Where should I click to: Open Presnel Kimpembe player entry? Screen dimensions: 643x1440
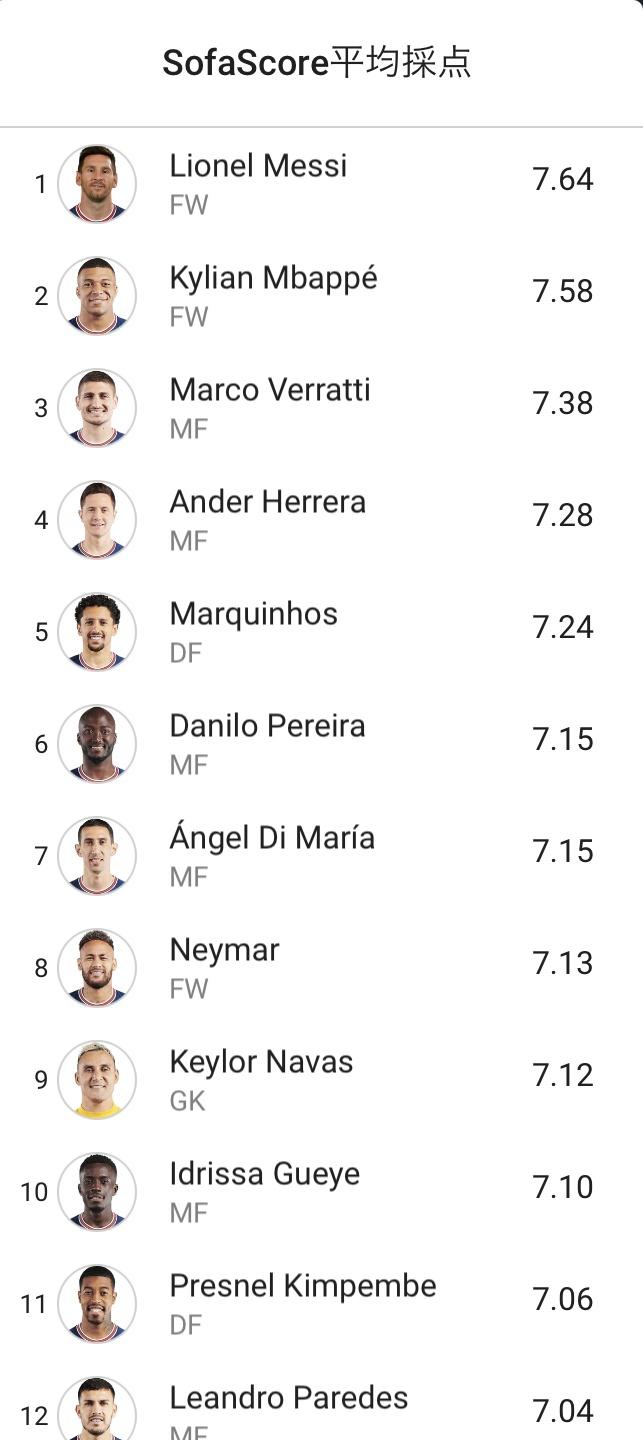[321, 1303]
